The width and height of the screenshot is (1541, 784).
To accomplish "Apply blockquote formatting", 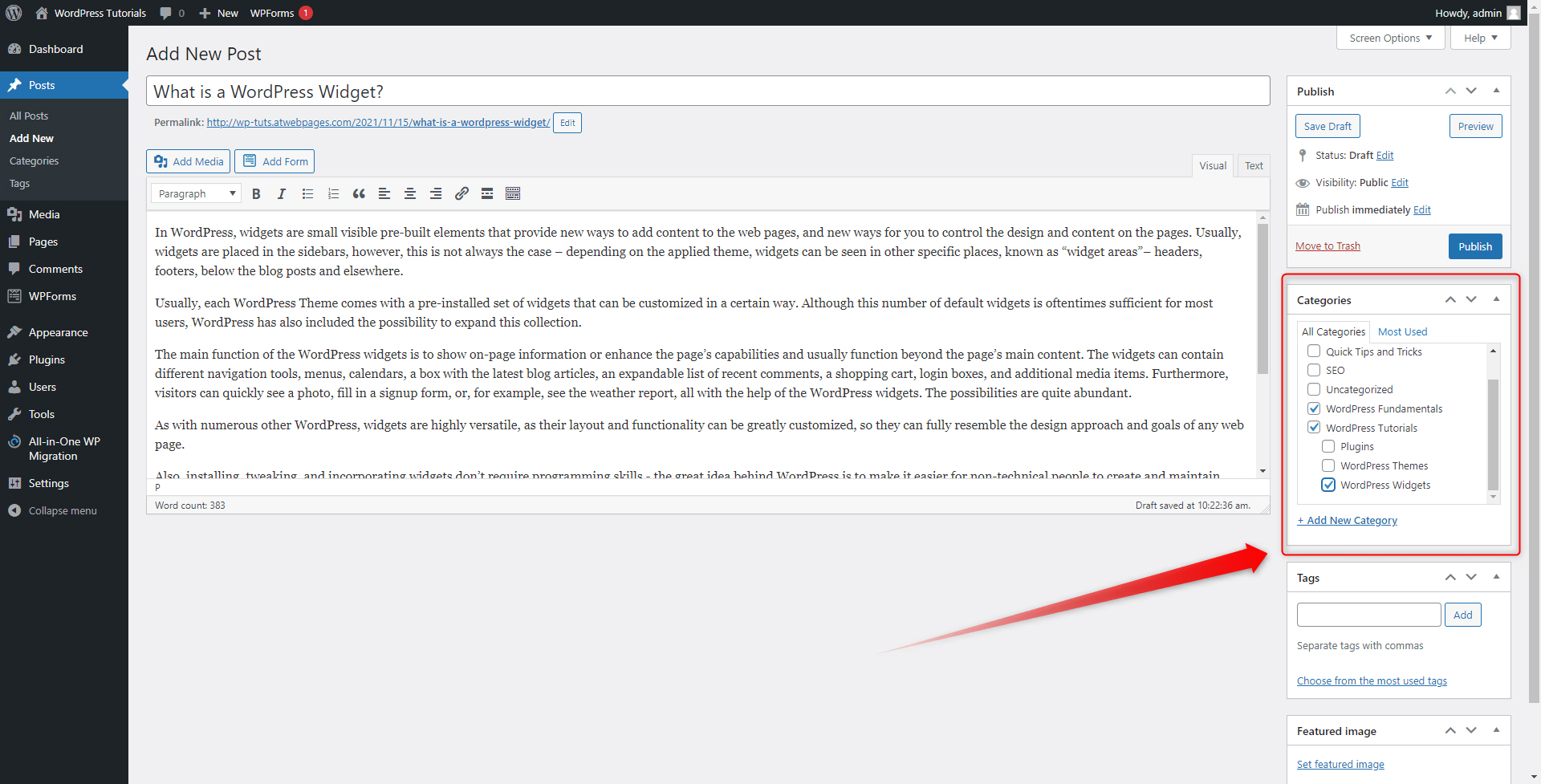I will click(x=359, y=193).
